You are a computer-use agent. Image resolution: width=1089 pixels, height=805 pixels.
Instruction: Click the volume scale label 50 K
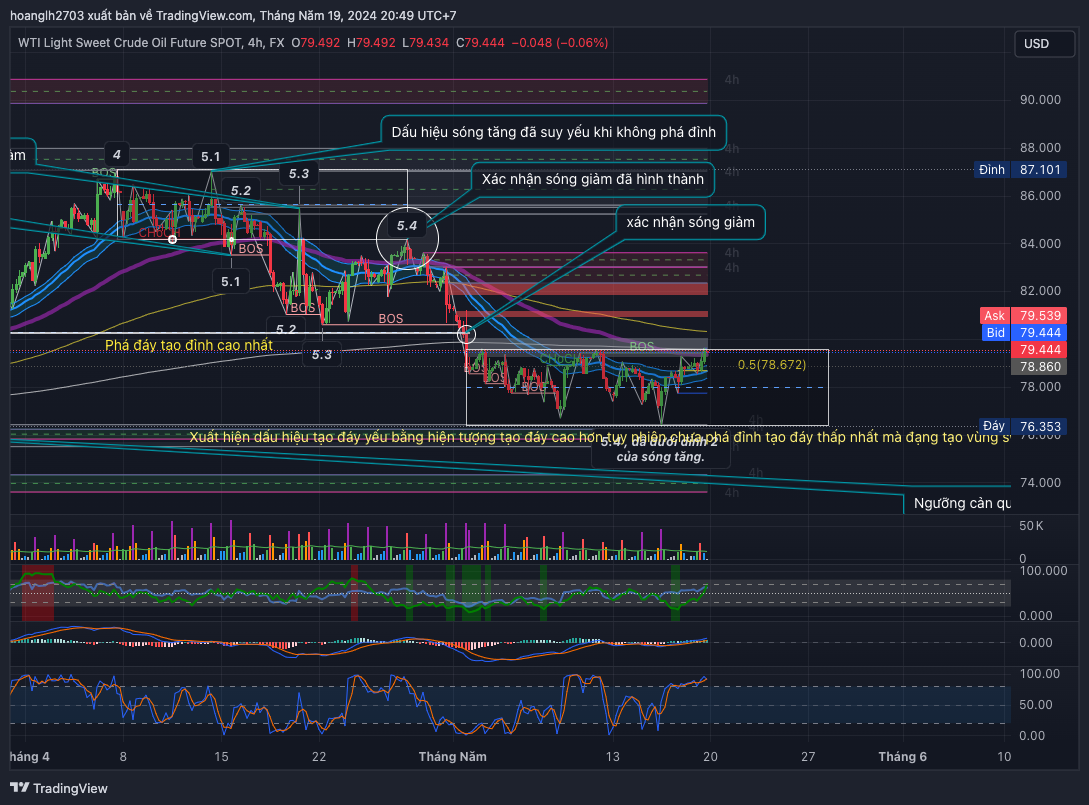pyautogui.click(x=1031, y=526)
